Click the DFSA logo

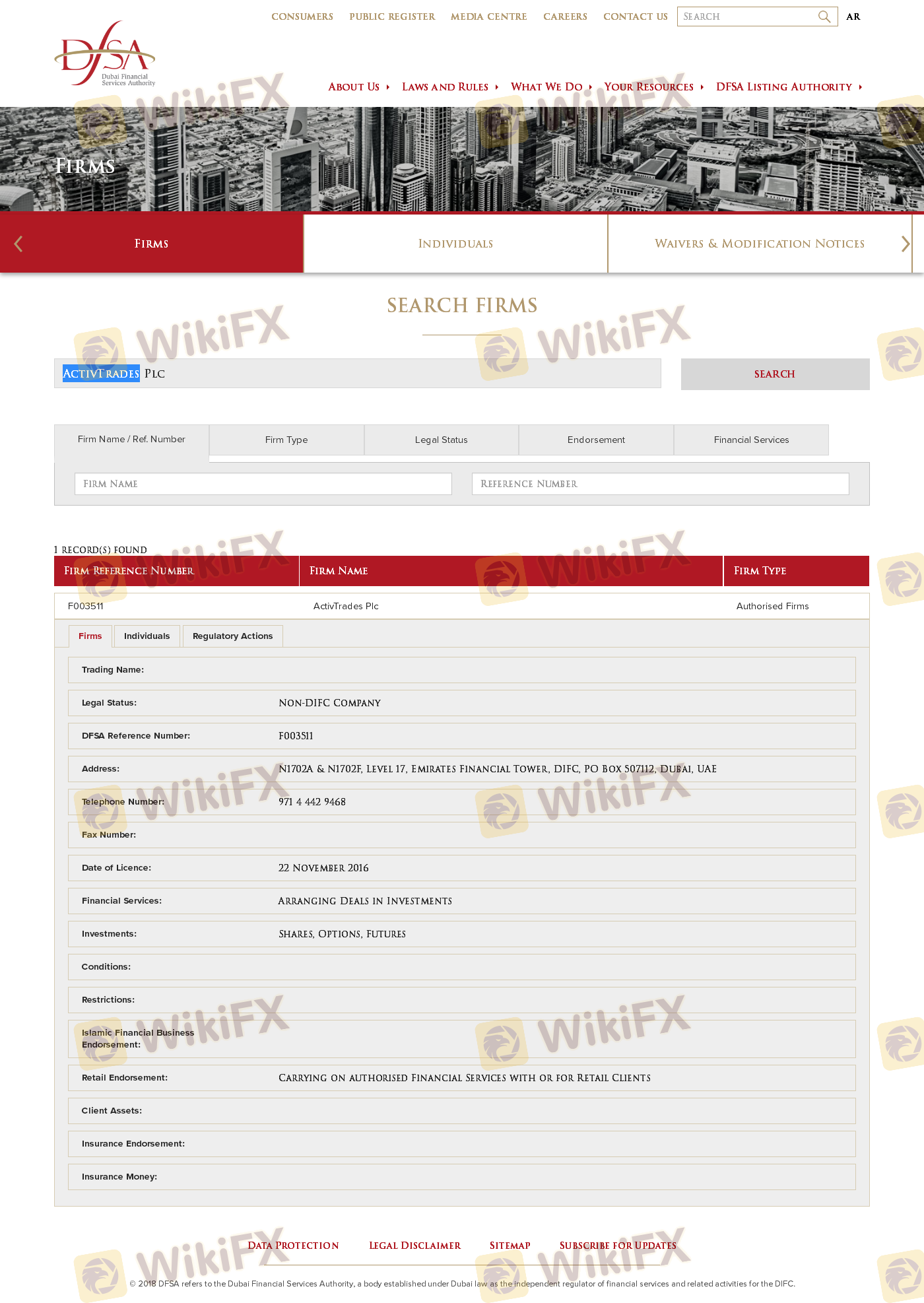(105, 54)
